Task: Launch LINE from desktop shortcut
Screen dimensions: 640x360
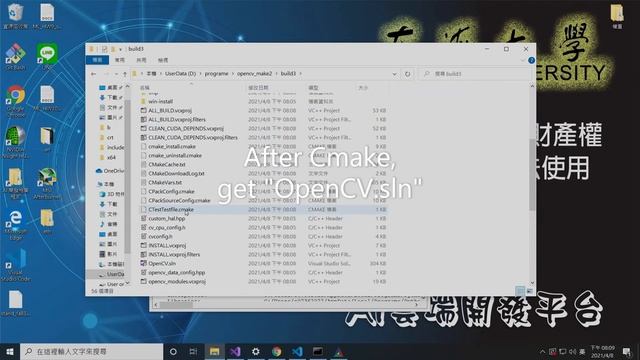Action: (47, 57)
